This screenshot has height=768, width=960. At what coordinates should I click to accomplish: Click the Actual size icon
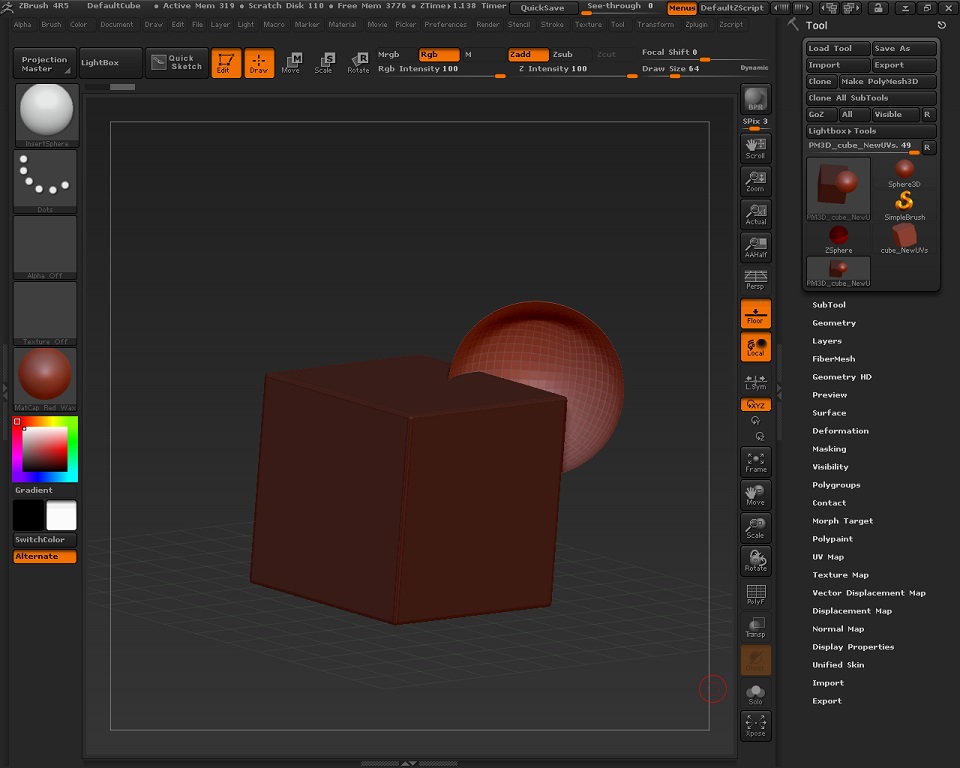(755, 214)
